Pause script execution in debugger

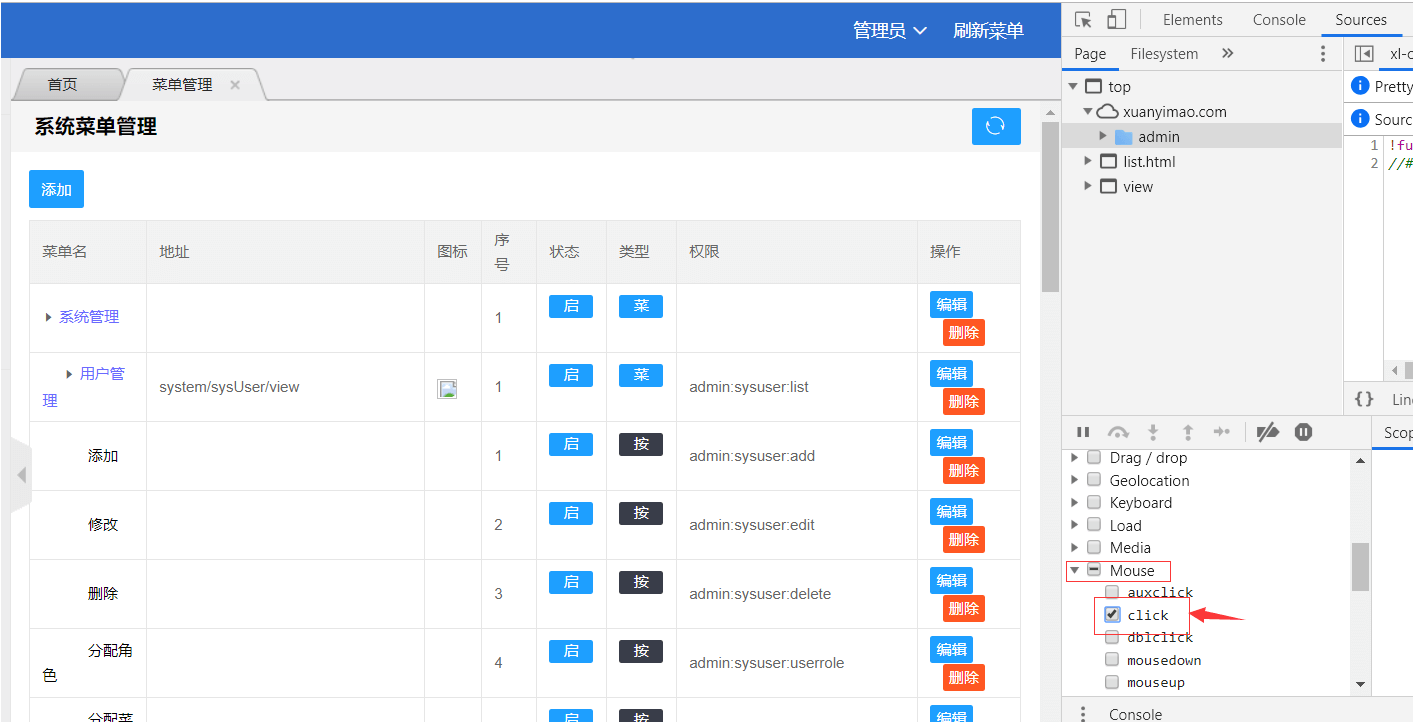click(1083, 432)
